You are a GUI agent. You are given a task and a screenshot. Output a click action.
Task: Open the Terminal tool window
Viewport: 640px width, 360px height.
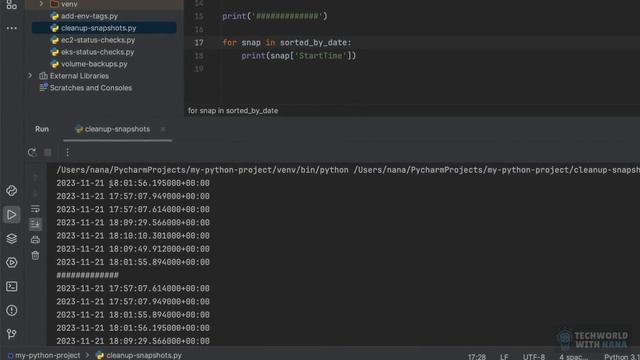(x=11, y=287)
